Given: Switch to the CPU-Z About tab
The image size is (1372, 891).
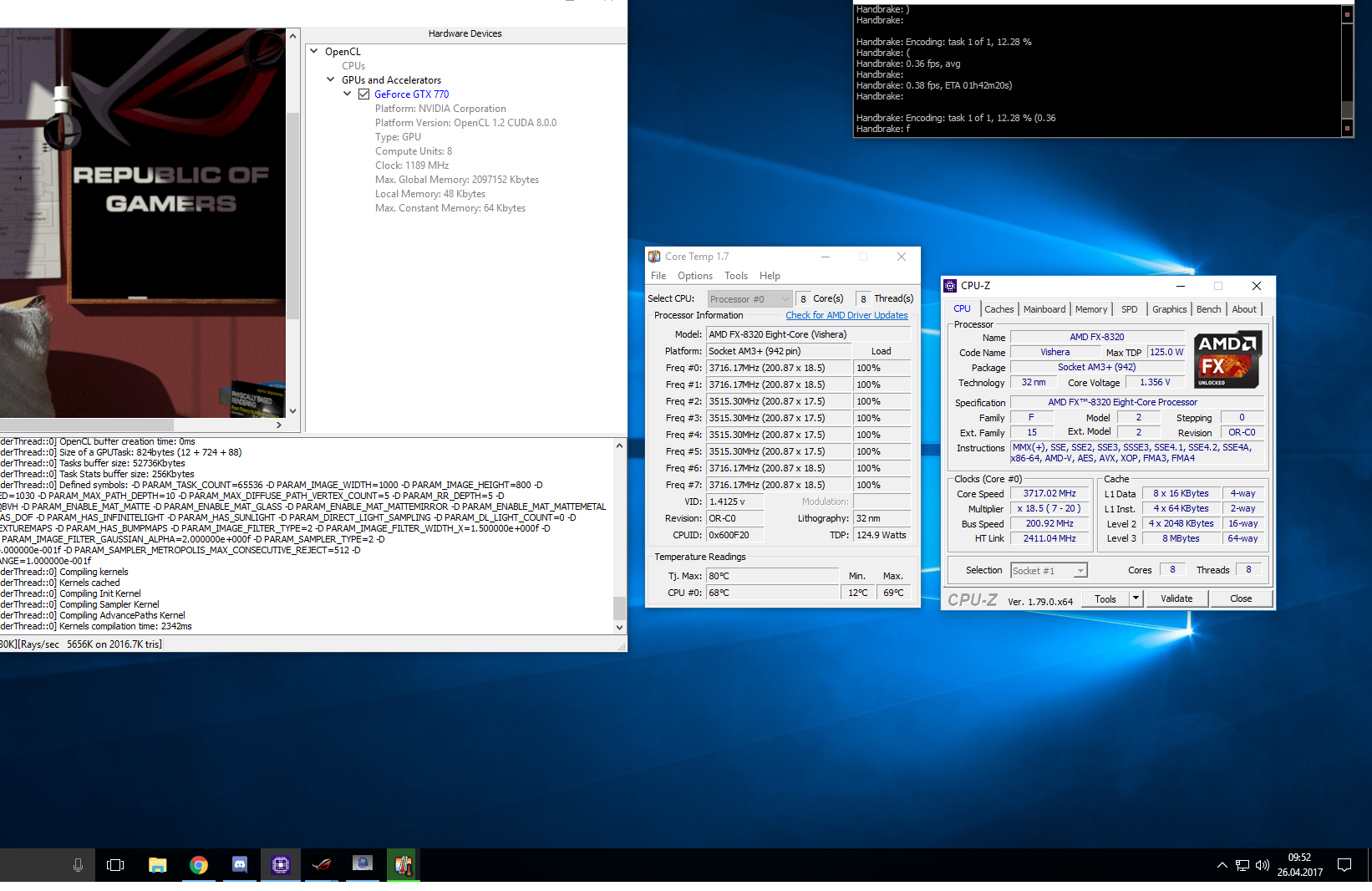Looking at the screenshot, I should pyautogui.click(x=1244, y=309).
